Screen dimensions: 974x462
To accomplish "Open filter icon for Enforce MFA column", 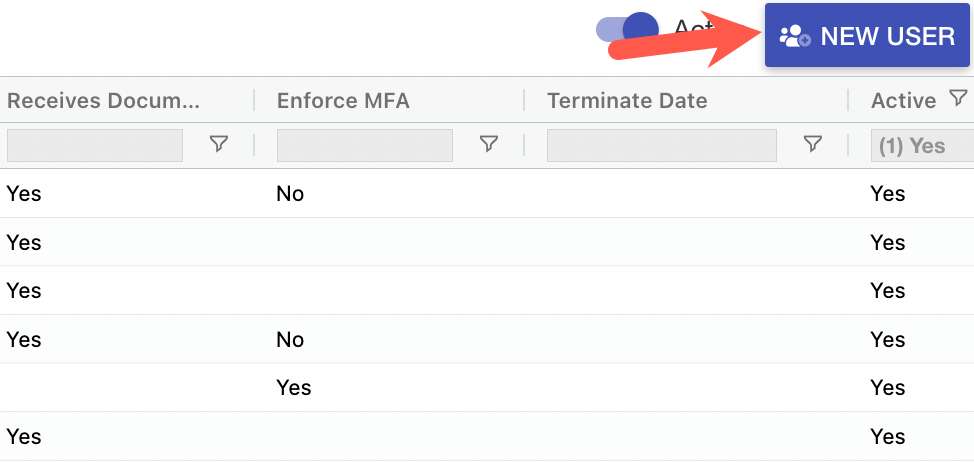I will (x=488, y=145).
